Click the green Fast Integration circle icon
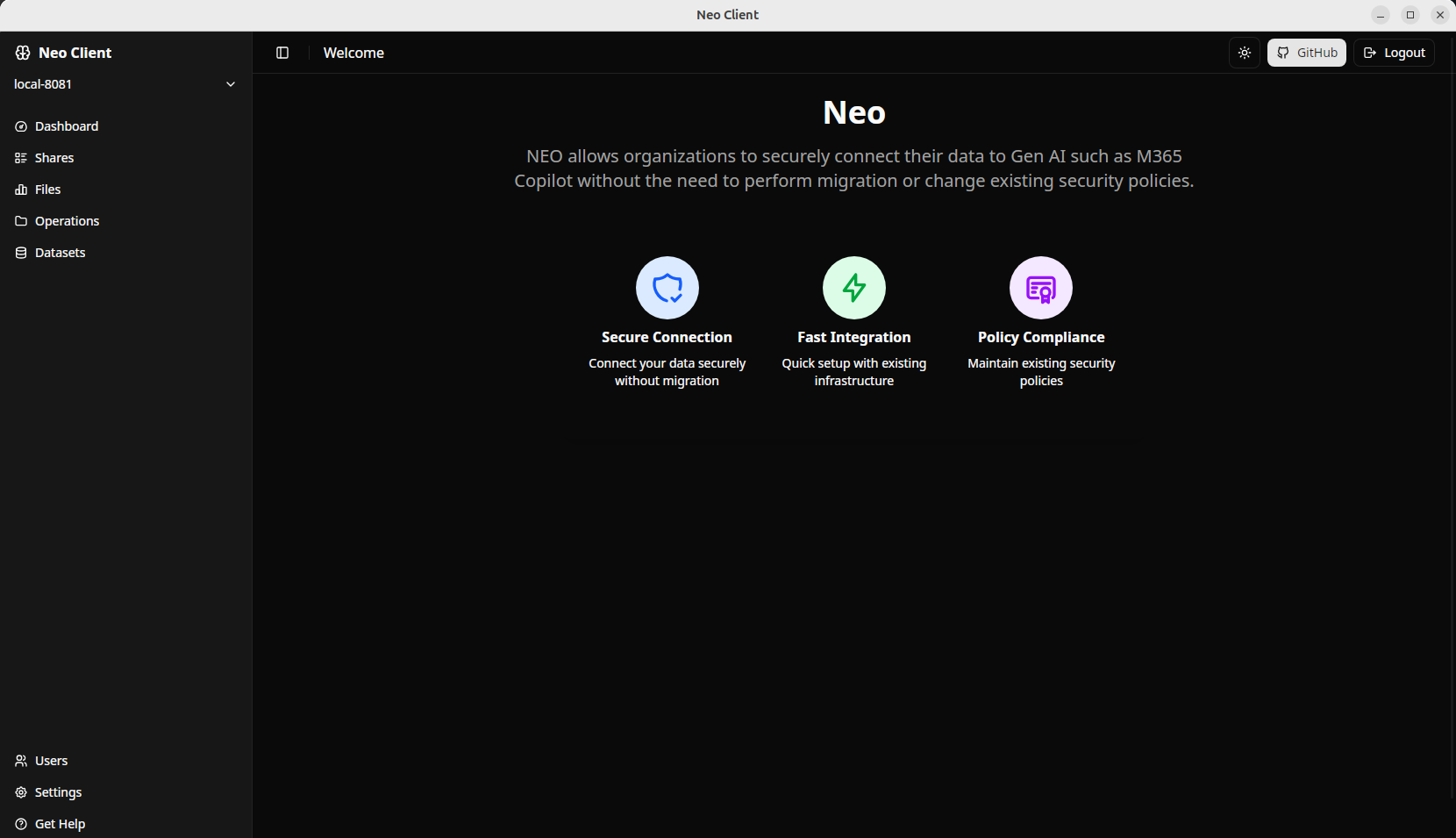 [x=853, y=287]
